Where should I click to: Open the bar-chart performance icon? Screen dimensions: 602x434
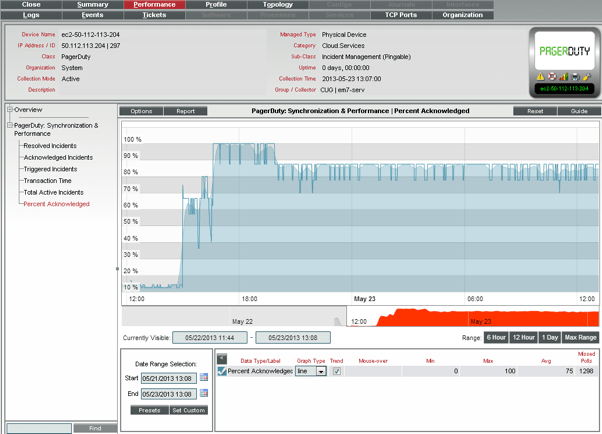(563, 76)
